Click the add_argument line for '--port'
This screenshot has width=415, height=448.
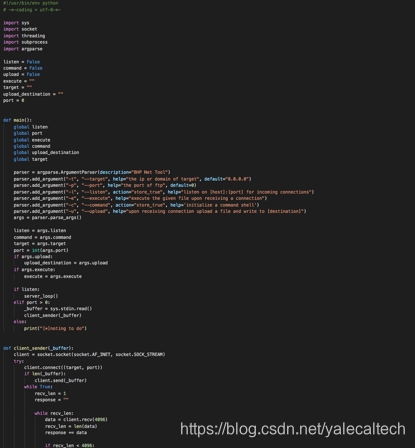click(105, 185)
